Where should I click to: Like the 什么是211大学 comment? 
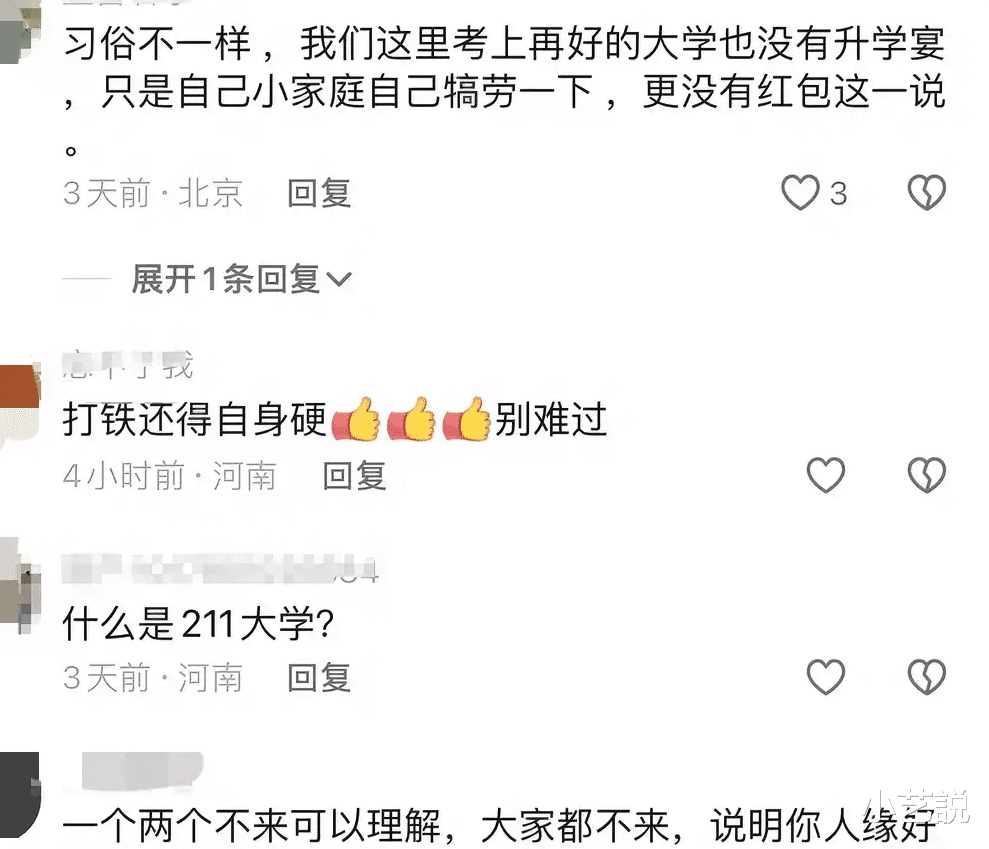pos(826,677)
